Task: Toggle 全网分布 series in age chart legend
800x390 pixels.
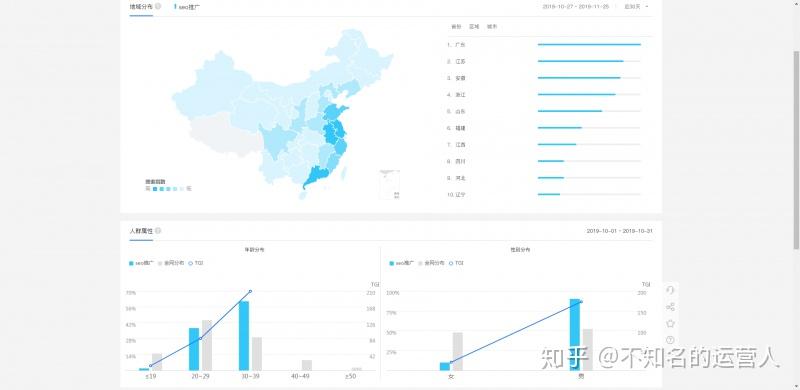Action: (x=169, y=263)
